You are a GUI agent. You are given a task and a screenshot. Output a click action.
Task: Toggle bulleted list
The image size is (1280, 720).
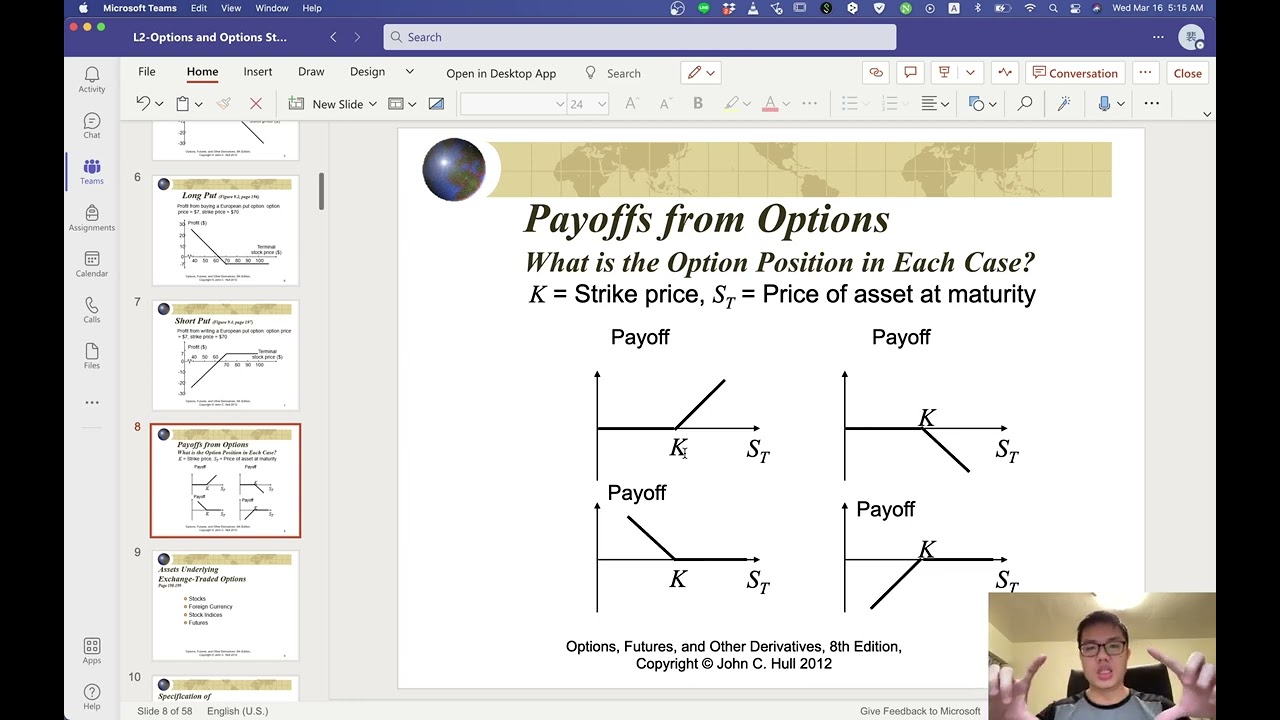point(850,103)
